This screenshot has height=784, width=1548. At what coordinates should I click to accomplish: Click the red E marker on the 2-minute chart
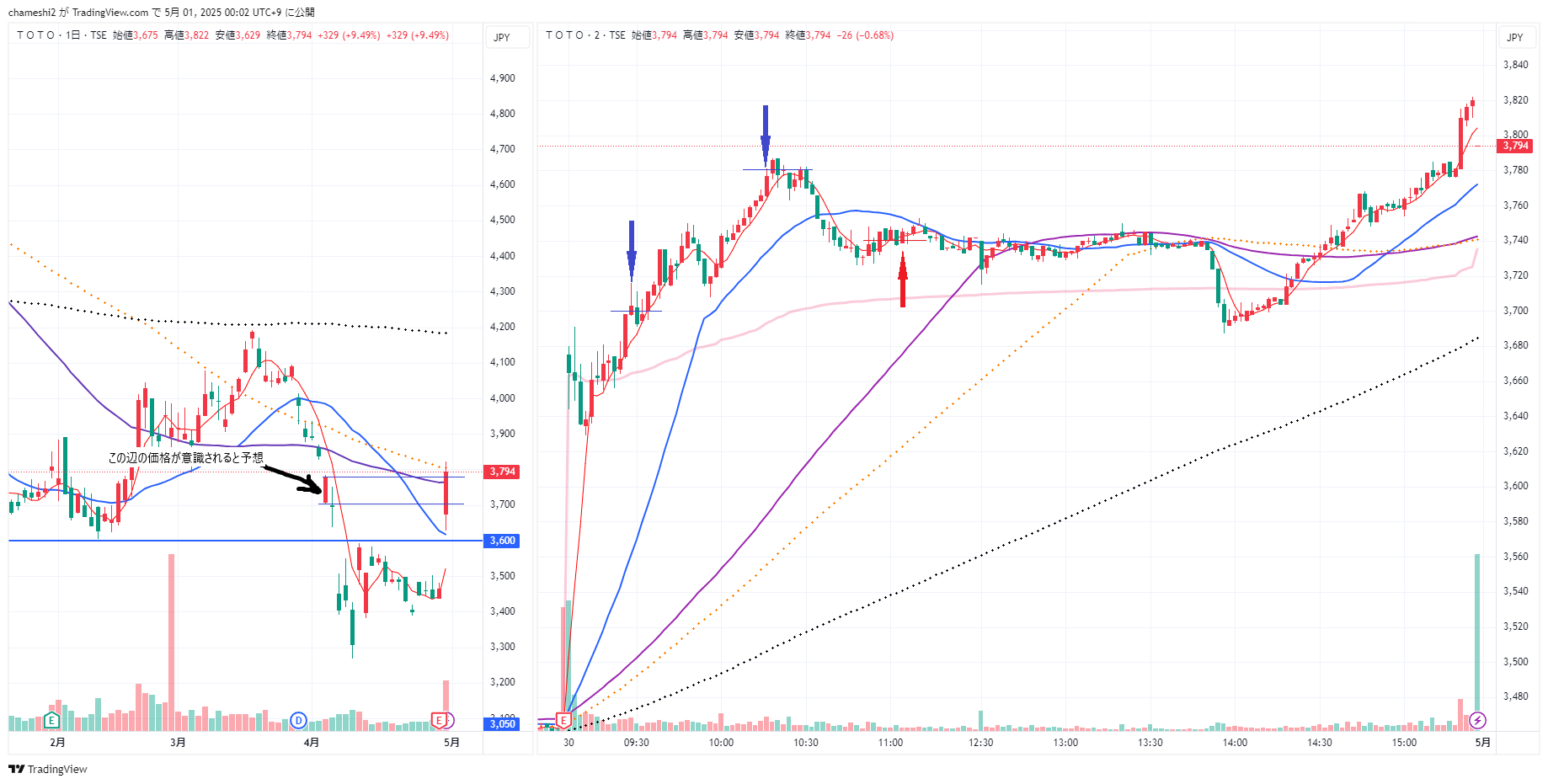563,720
